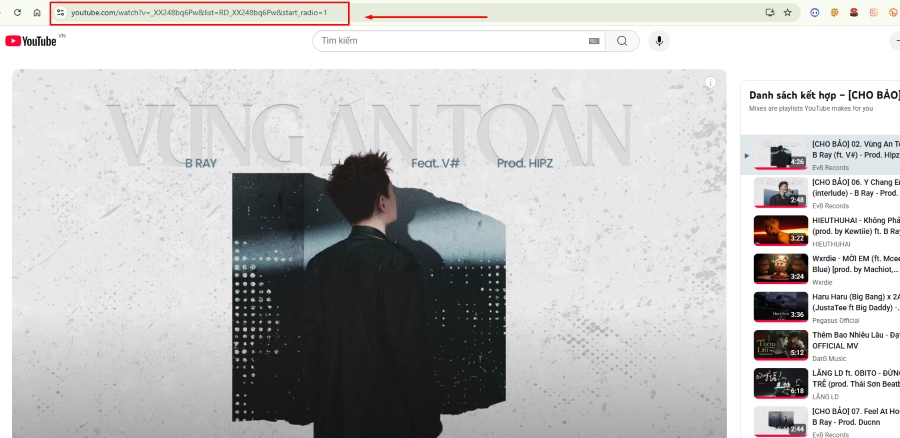900x438 pixels.
Task: Click the HIEUTHUHAI channel name below the title
Action: click(831, 244)
